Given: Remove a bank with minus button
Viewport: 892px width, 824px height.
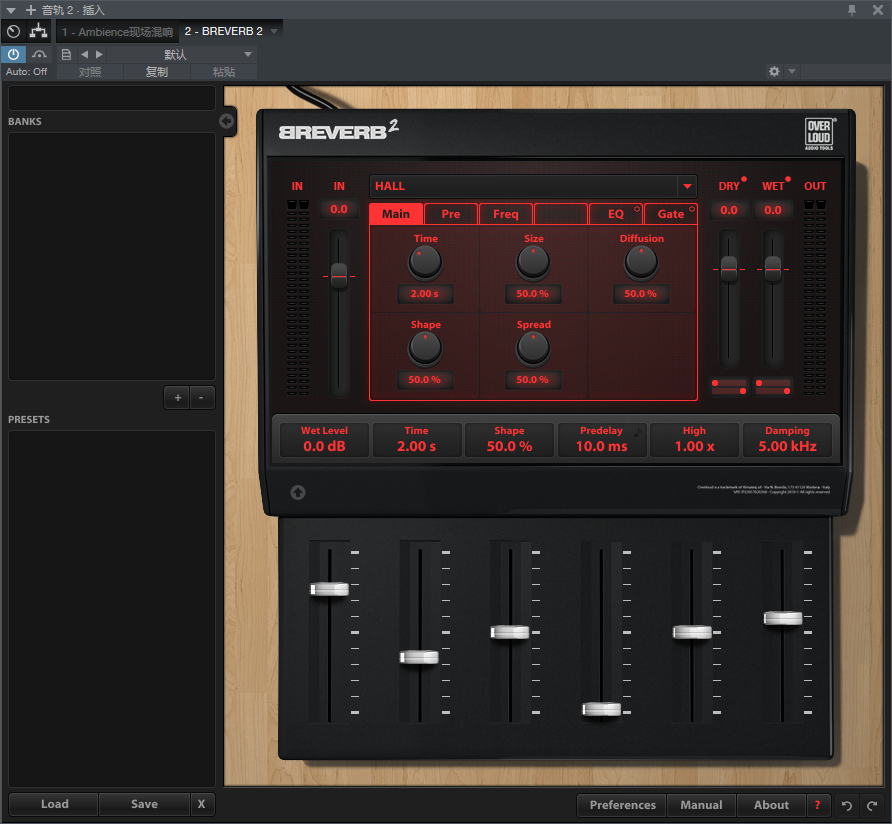Looking at the screenshot, I should tap(201, 398).
